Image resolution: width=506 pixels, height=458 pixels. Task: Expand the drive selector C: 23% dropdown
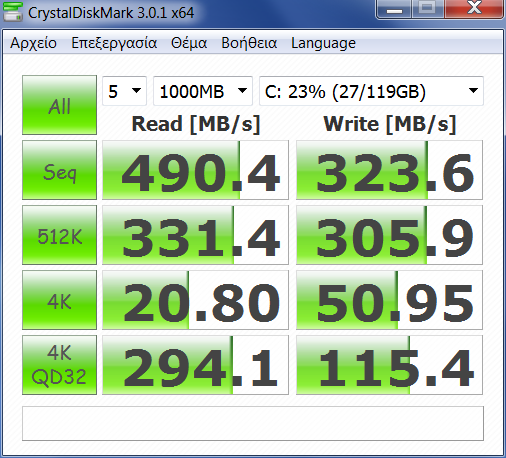[x=371, y=91]
